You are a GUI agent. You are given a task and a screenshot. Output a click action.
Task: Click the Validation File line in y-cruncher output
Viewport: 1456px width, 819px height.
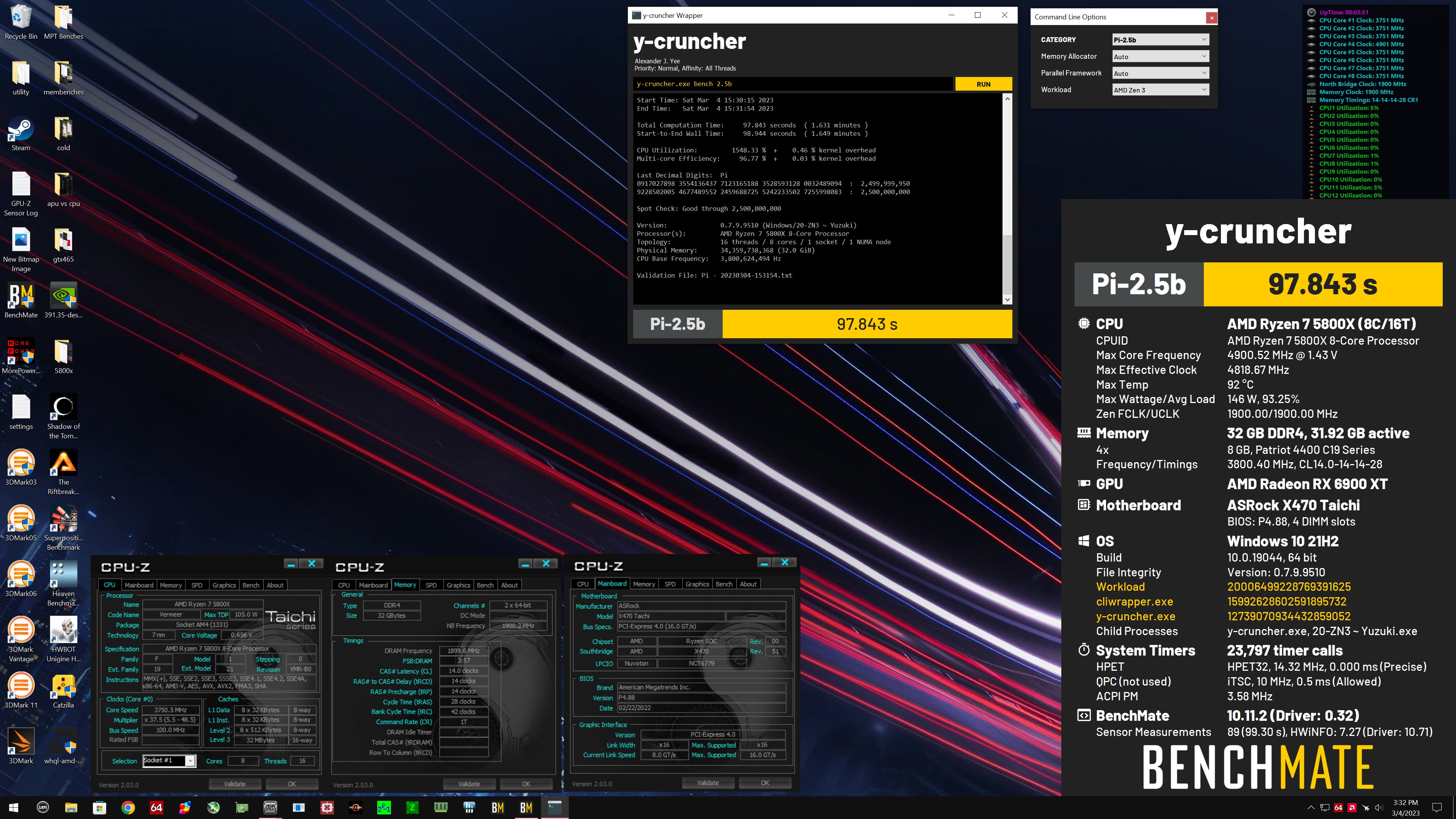click(x=714, y=275)
